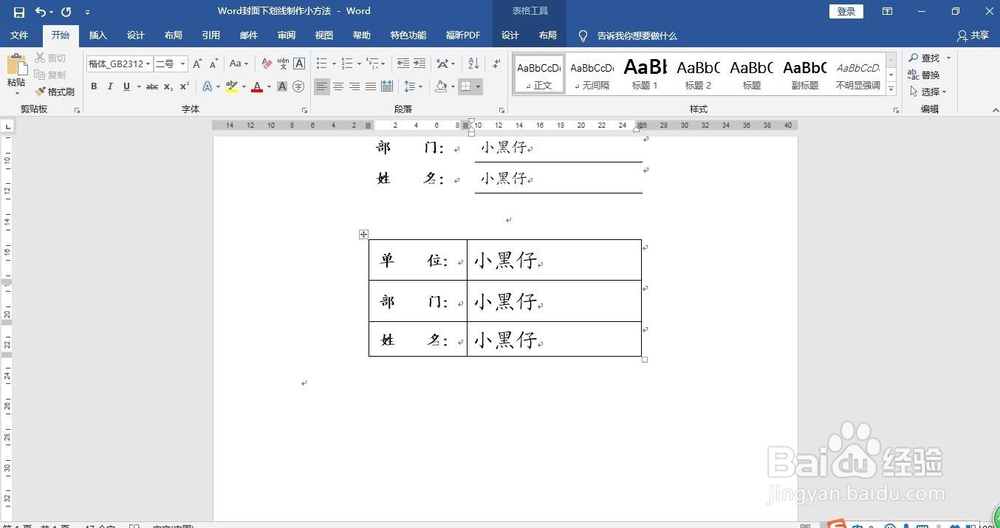
Task: Click the distributed alignment icon
Action: pyautogui.click(x=386, y=87)
